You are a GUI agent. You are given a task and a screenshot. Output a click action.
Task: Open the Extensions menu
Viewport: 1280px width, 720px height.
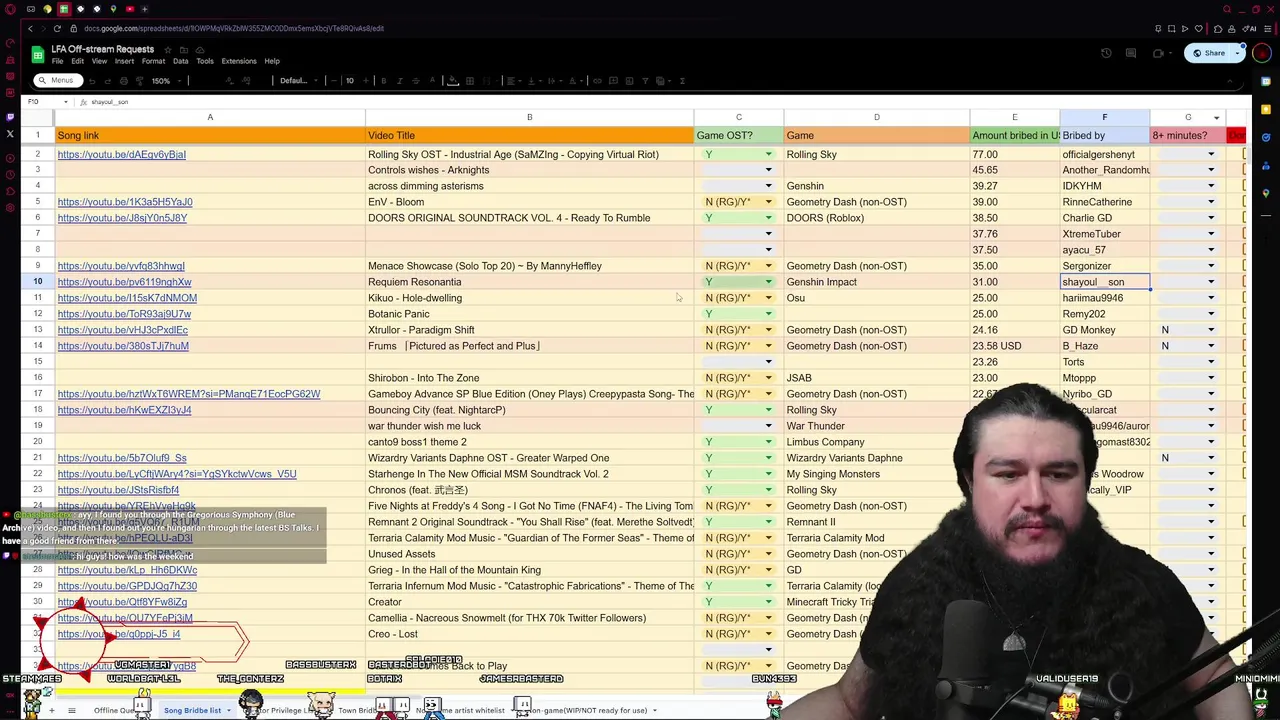[239, 61]
